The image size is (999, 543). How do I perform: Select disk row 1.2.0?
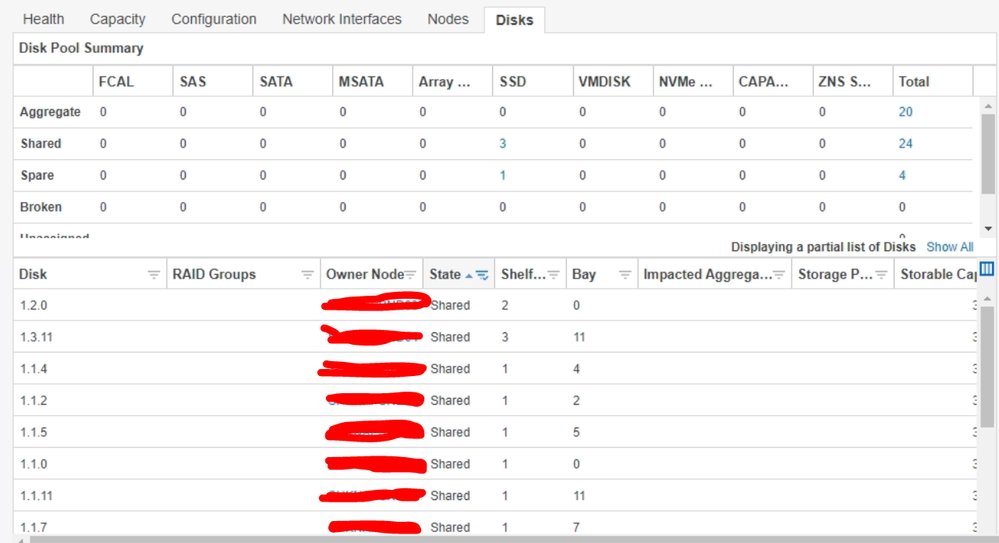coord(495,305)
